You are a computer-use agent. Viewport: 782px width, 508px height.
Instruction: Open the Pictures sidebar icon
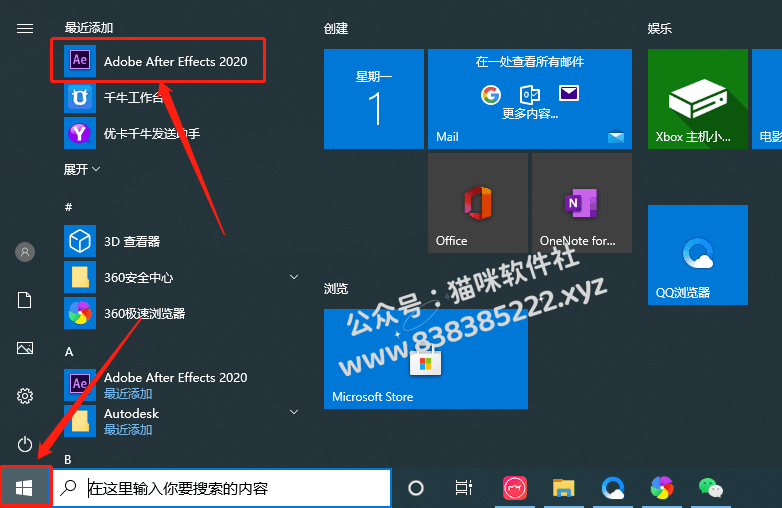pos(25,347)
